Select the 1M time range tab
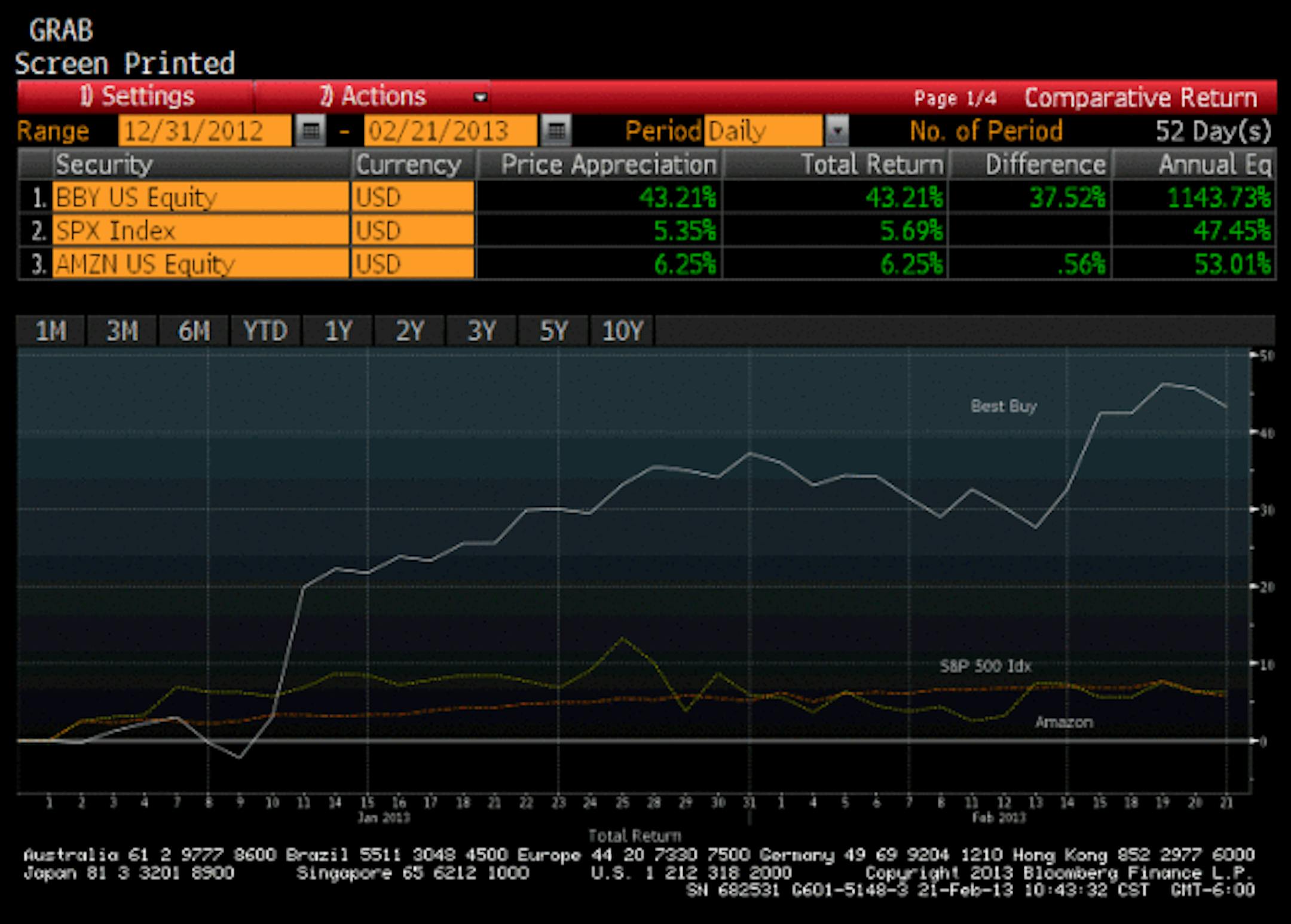Screen dimensions: 1291x924 51,331
